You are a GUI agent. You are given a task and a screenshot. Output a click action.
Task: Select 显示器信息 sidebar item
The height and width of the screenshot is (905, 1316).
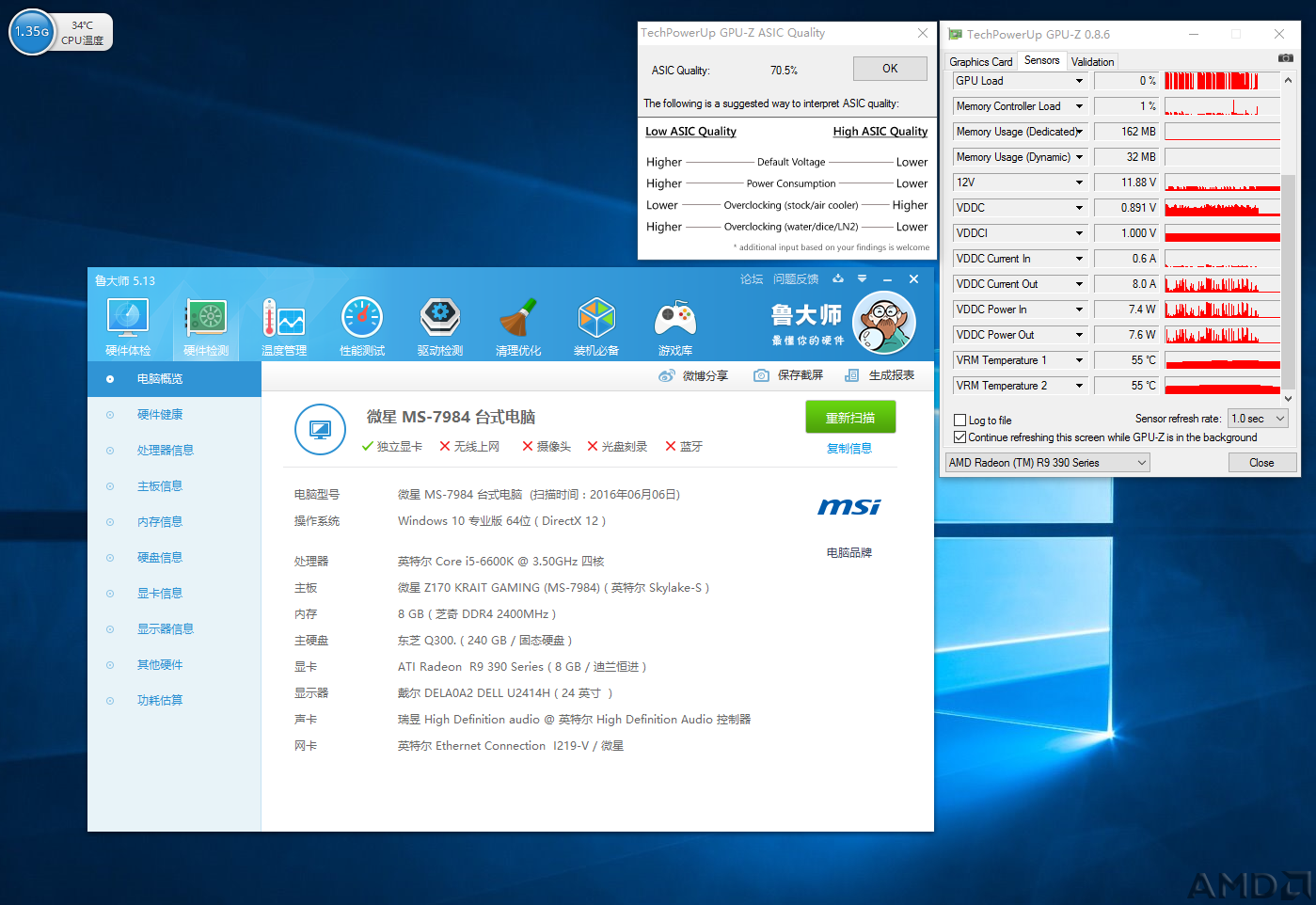174,629
